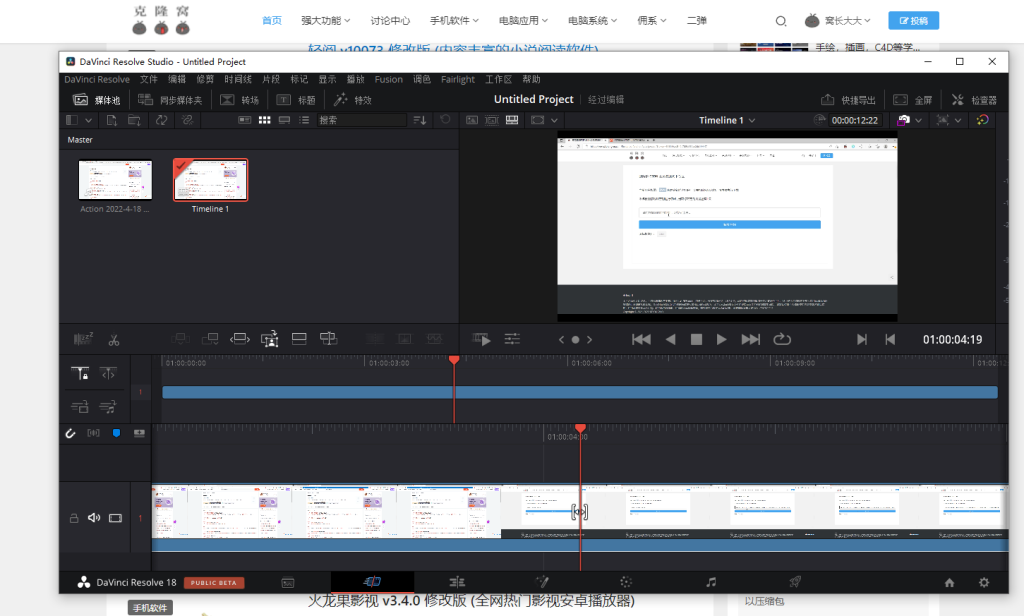Switch media pool to thumbnail grid view
Screen dimensions: 1024x616
click(264, 120)
